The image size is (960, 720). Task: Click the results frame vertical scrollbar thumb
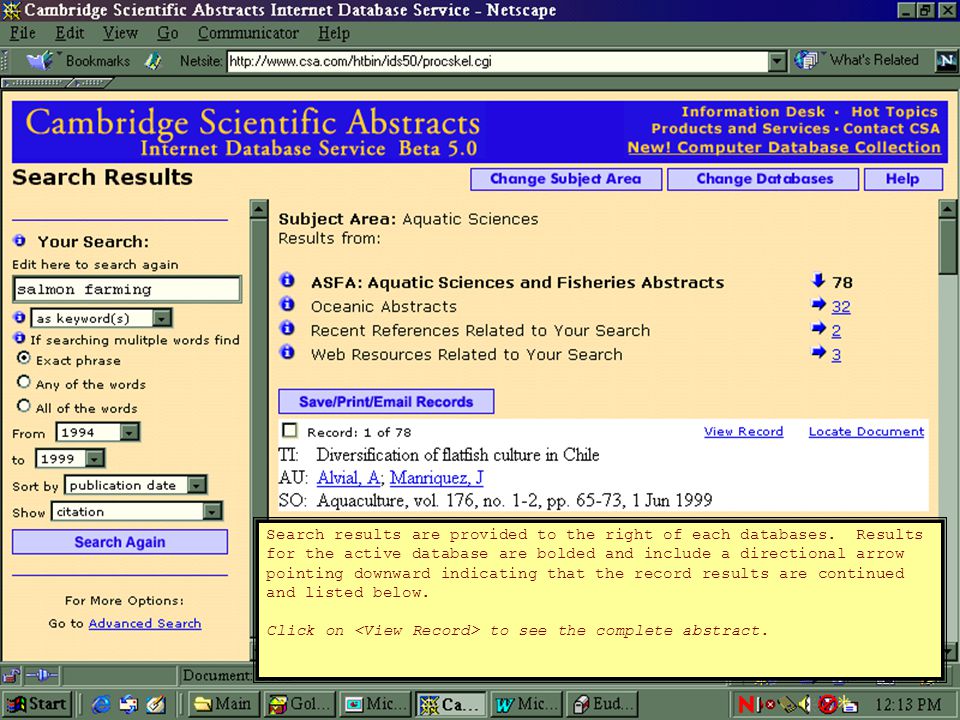pos(948,247)
